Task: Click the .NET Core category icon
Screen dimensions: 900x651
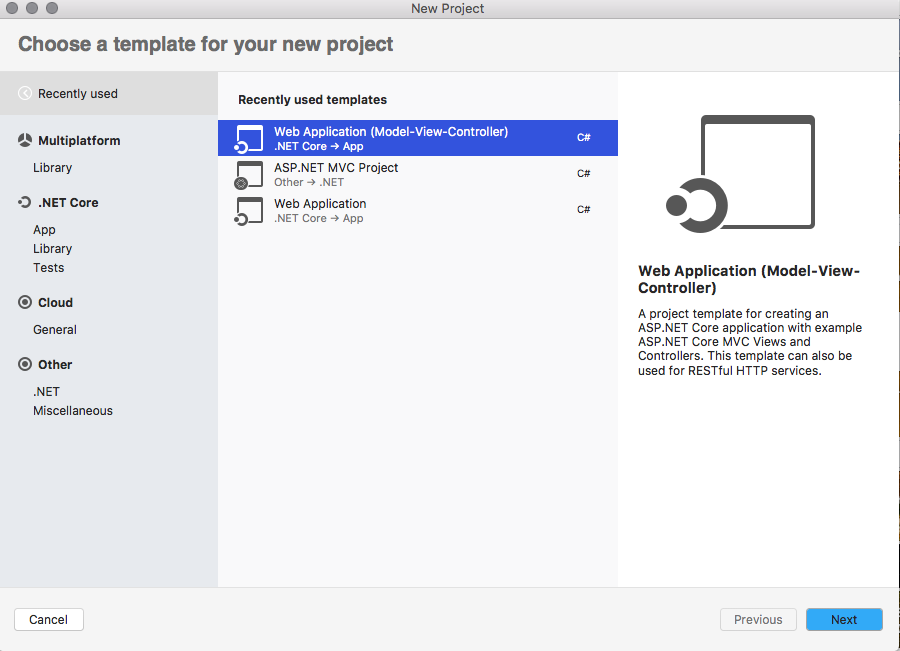Action: (x=25, y=202)
